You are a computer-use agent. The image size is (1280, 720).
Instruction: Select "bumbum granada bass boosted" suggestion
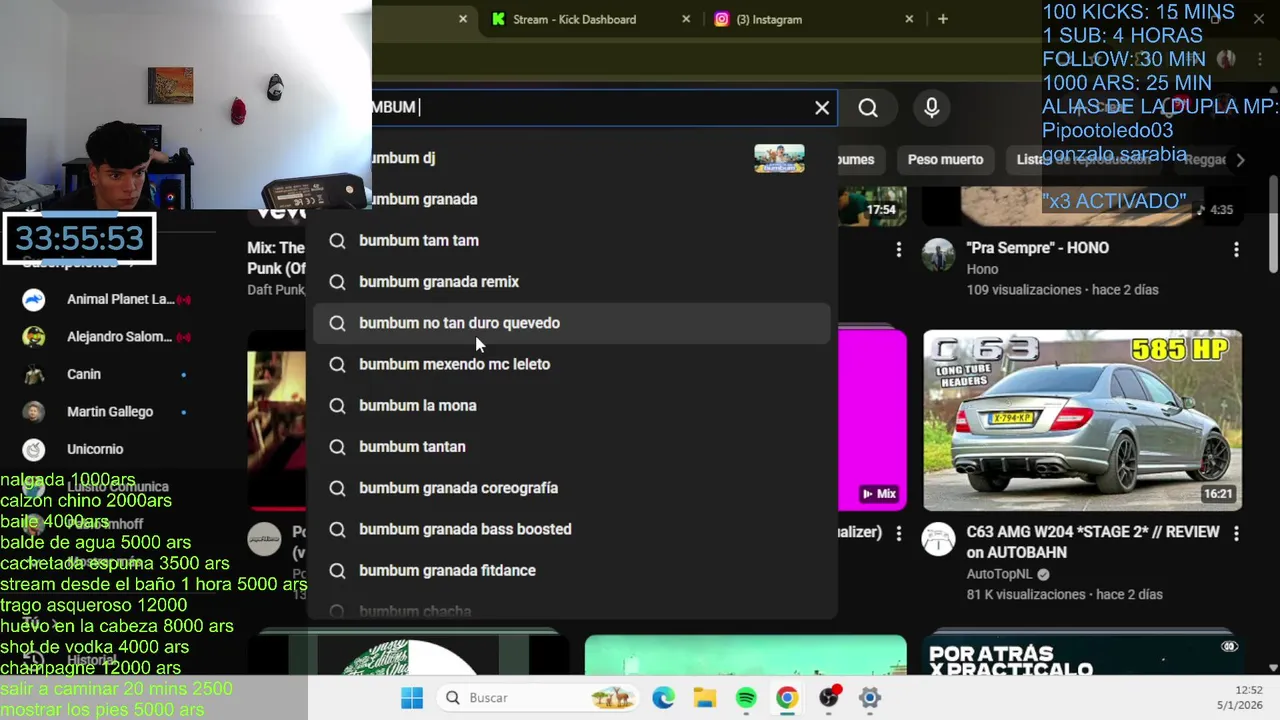click(572, 529)
